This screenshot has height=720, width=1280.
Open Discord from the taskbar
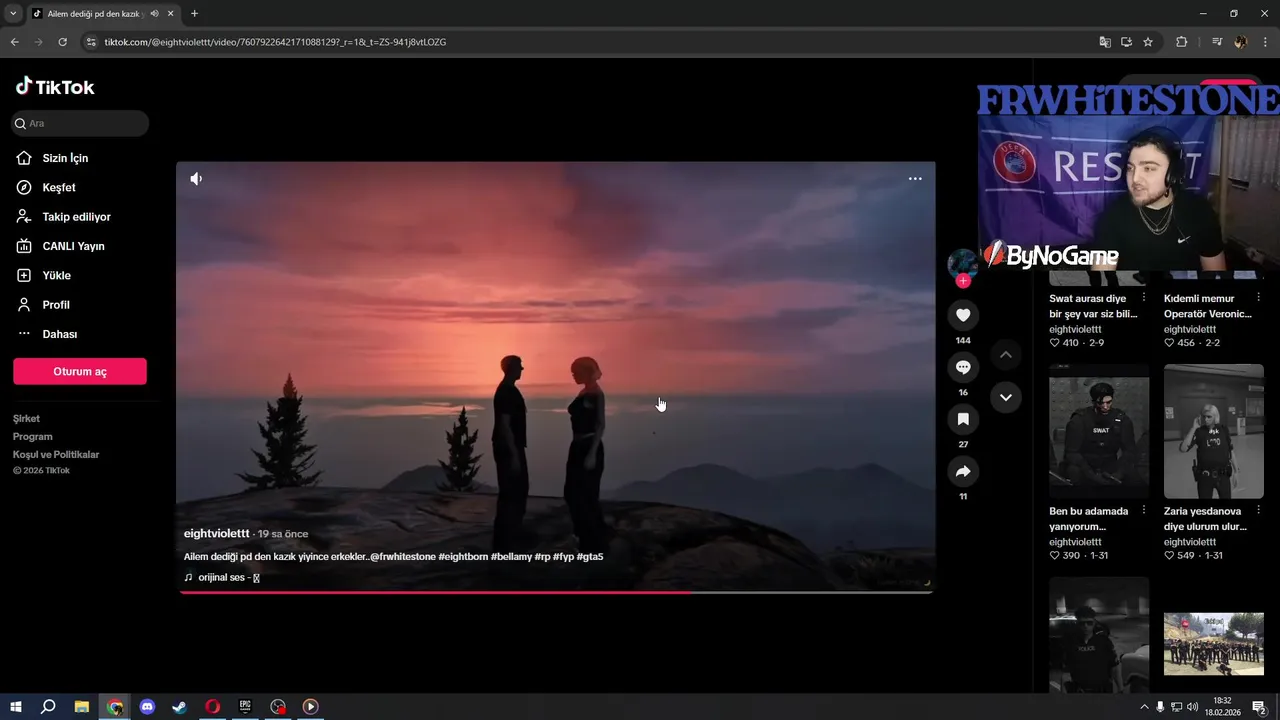(x=148, y=707)
